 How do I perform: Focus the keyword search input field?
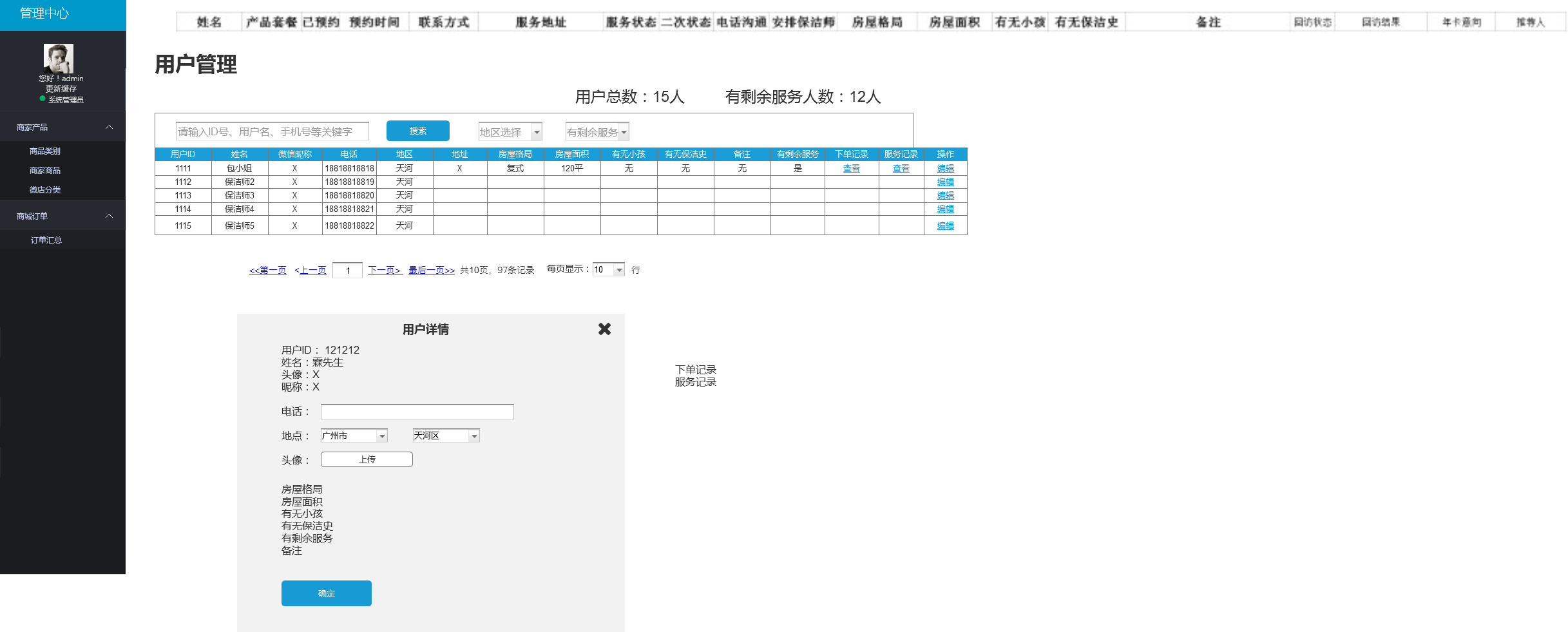(272, 131)
